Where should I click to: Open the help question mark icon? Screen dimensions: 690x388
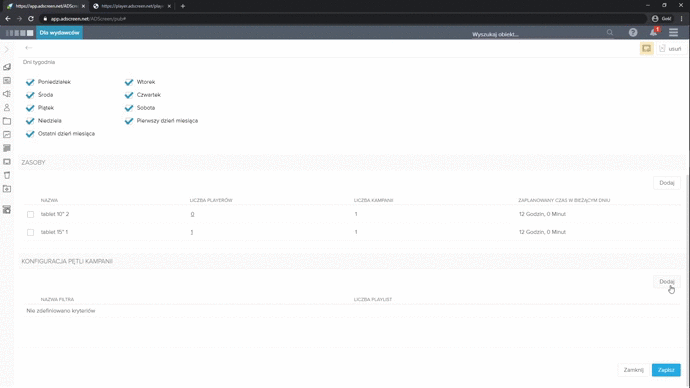pos(633,33)
